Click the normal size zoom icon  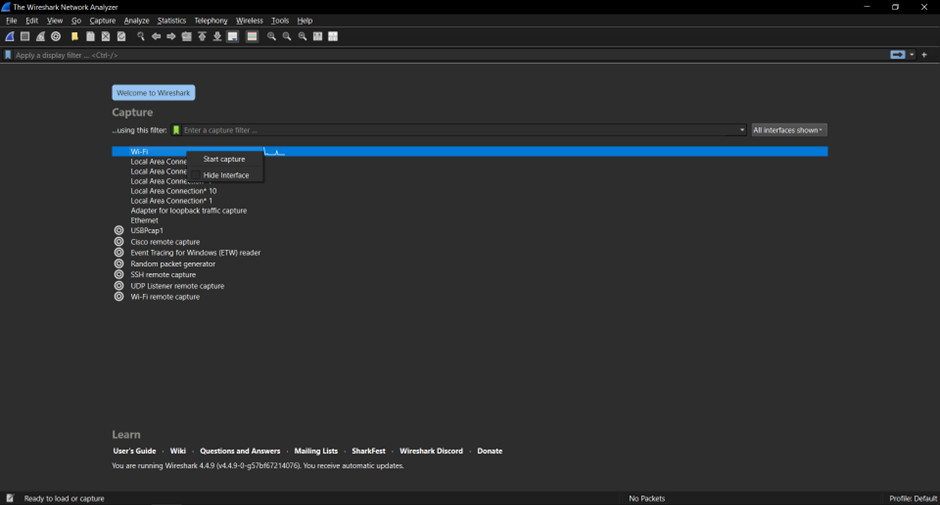(x=302, y=37)
